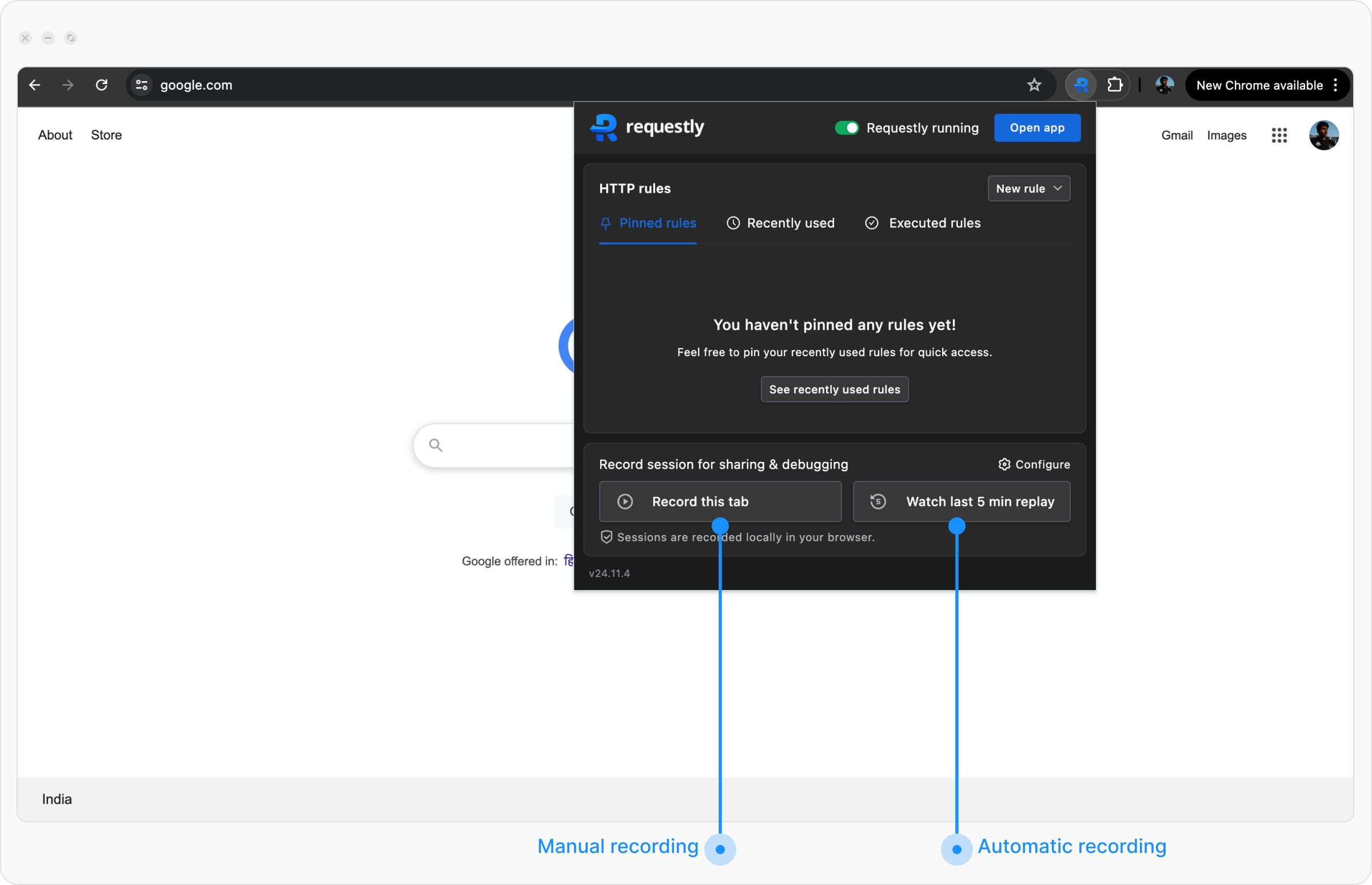
Task: Open the Chrome profile avatar in toolbar
Action: click(x=1164, y=85)
